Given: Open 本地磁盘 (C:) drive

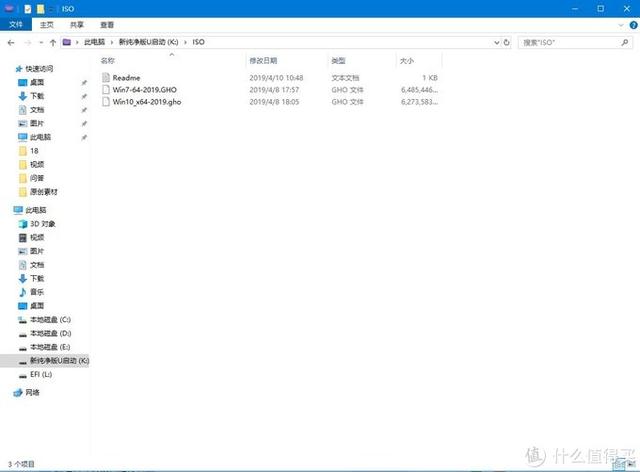Looking at the screenshot, I should coord(50,320).
